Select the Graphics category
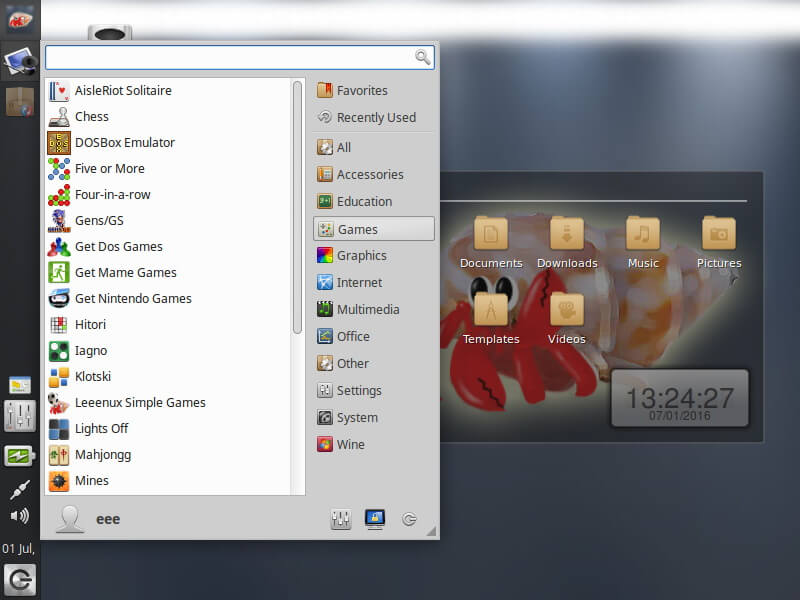The image size is (800, 600). point(361,256)
